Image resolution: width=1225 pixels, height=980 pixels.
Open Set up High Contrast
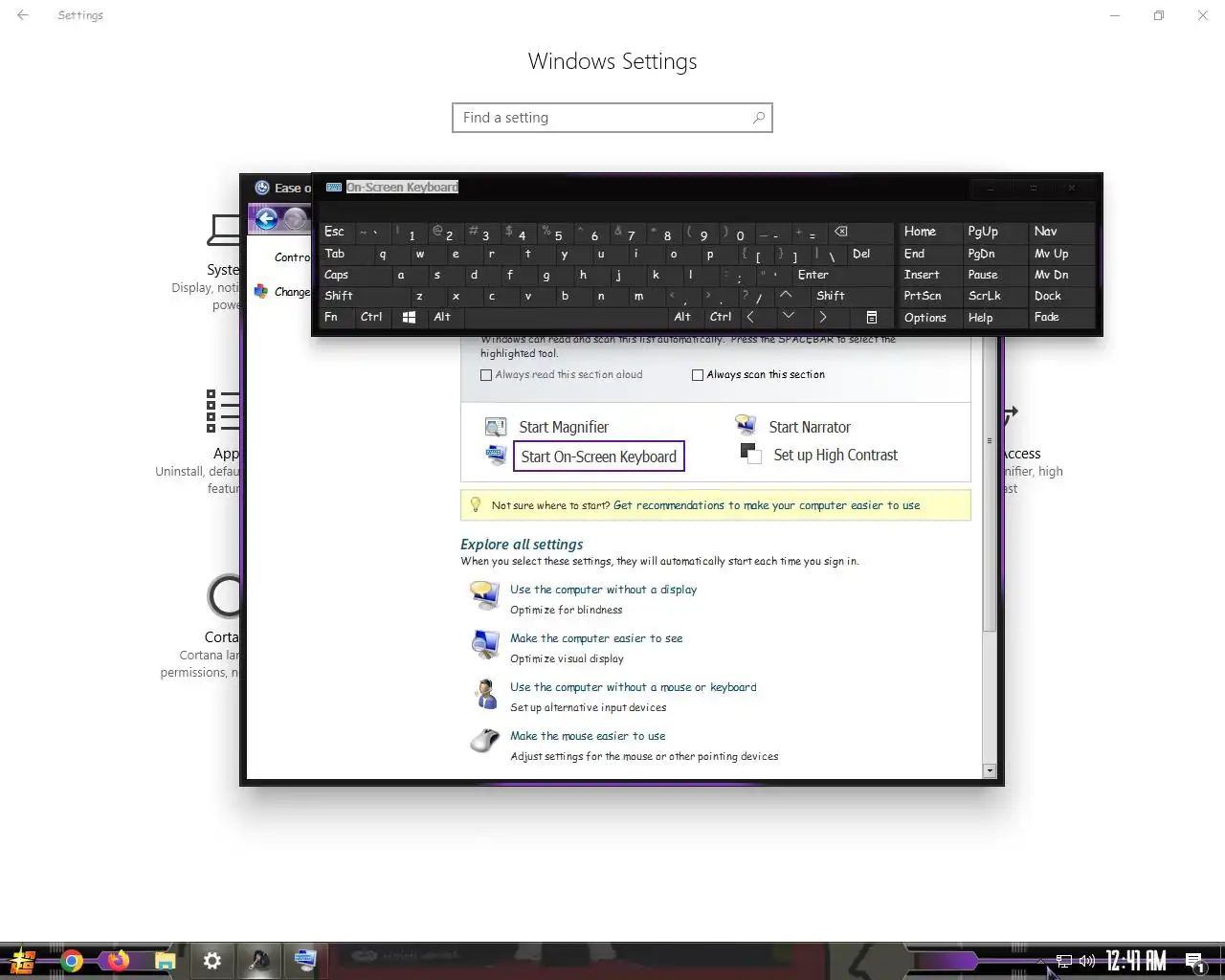835,456
